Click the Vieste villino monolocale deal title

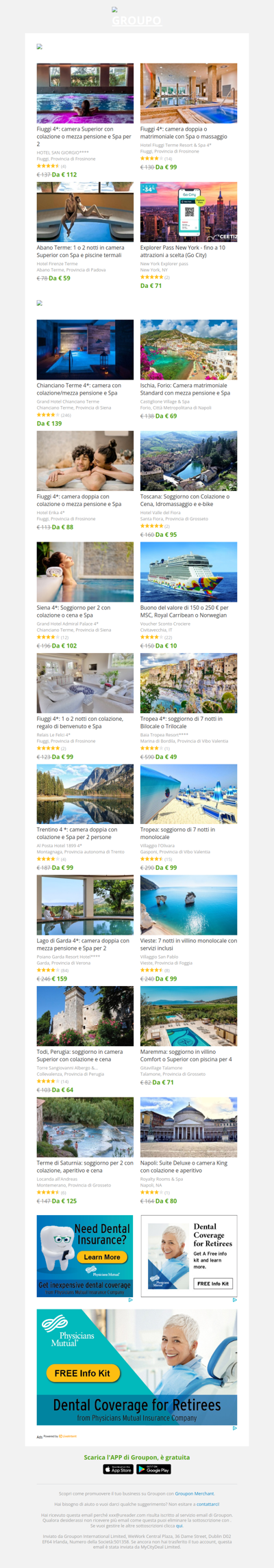point(188,944)
